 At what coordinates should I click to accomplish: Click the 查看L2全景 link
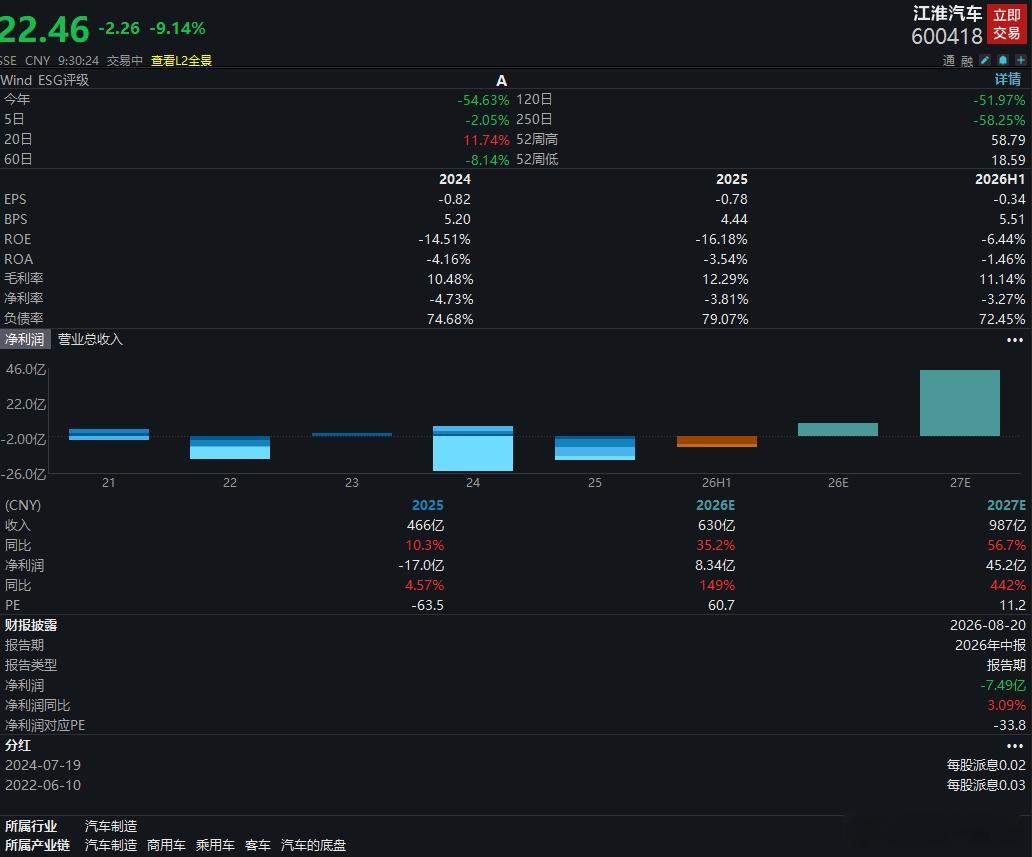182,61
